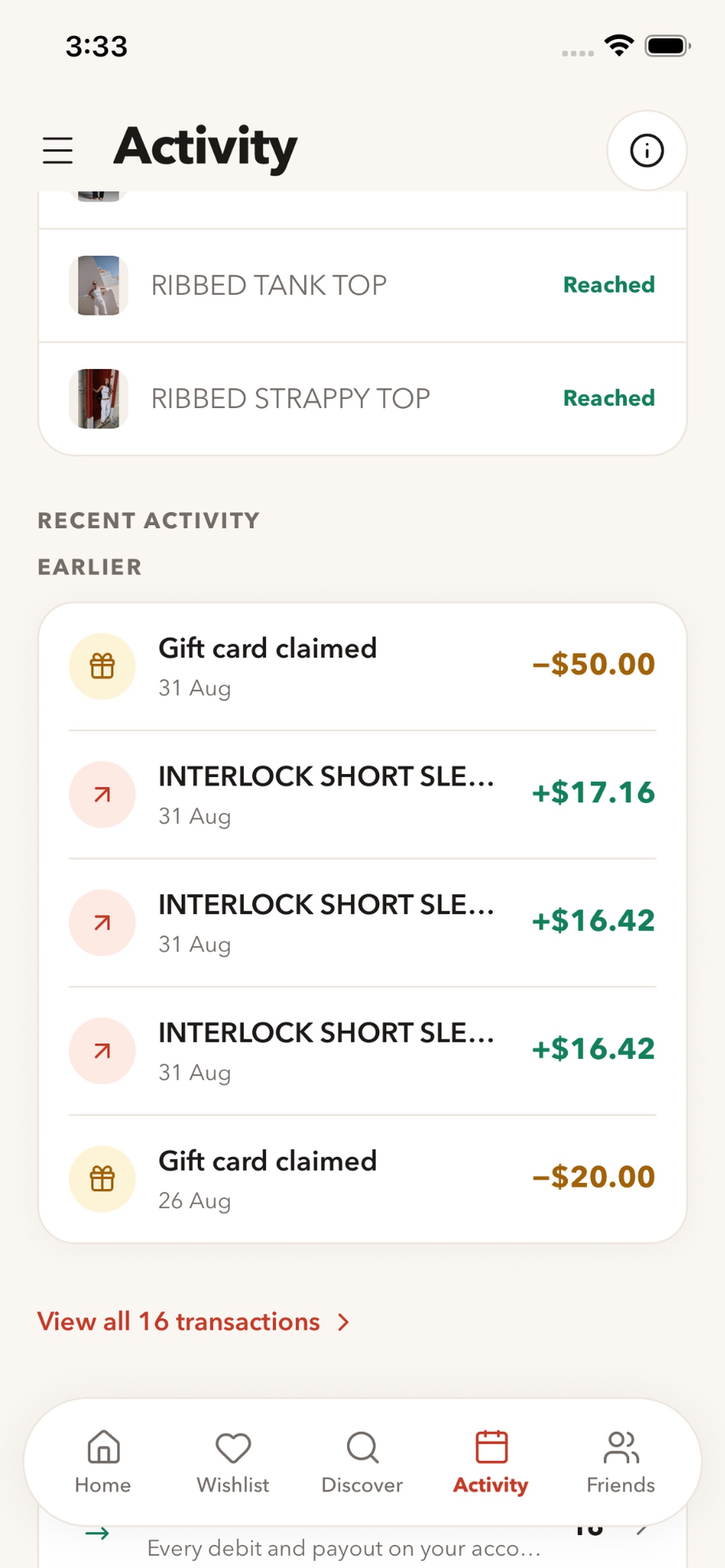Viewport: 725px width, 1568px height.
Task: Open Gift card claimed 26 Aug entry
Action: (363, 1179)
